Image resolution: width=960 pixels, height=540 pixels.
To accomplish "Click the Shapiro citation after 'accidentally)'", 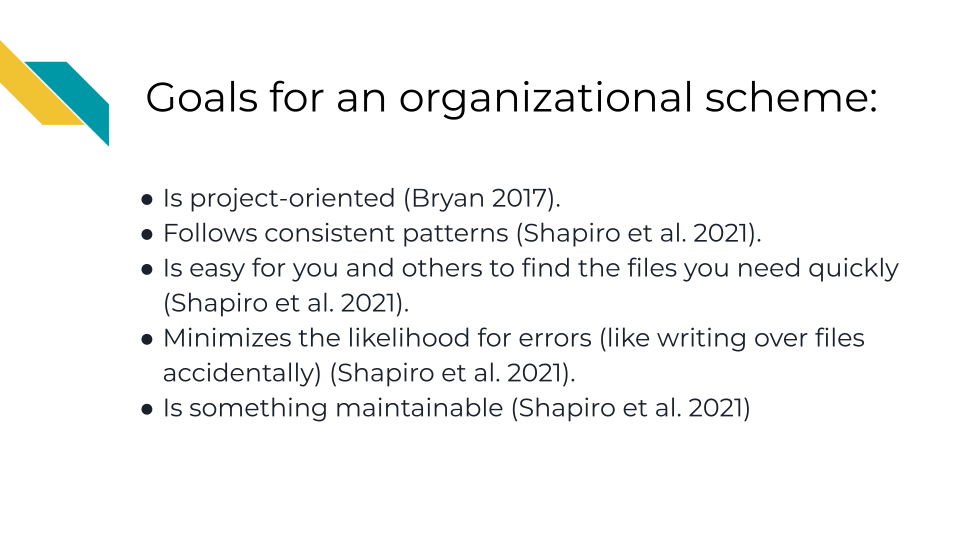I will pyautogui.click(x=452, y=373).
